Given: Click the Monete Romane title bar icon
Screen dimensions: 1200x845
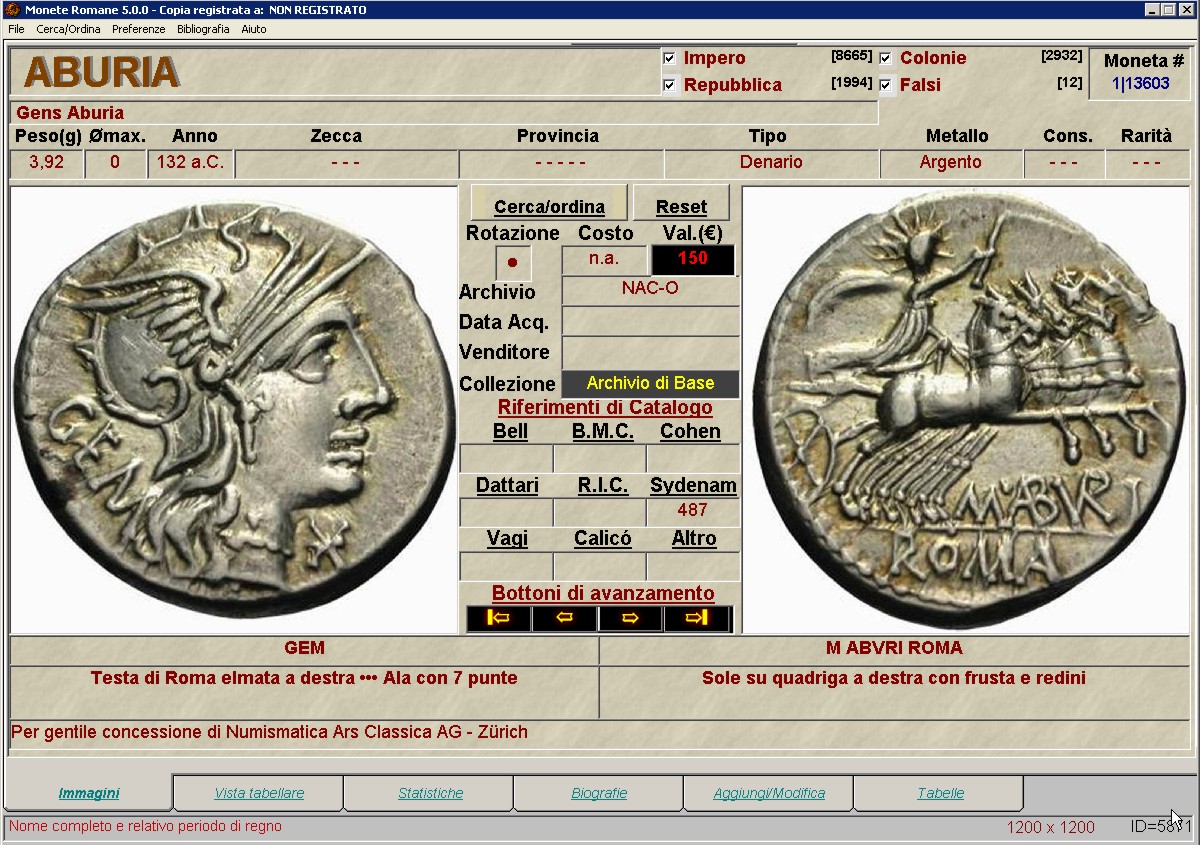Looking at the screenshot, I should tap(12, 10).
